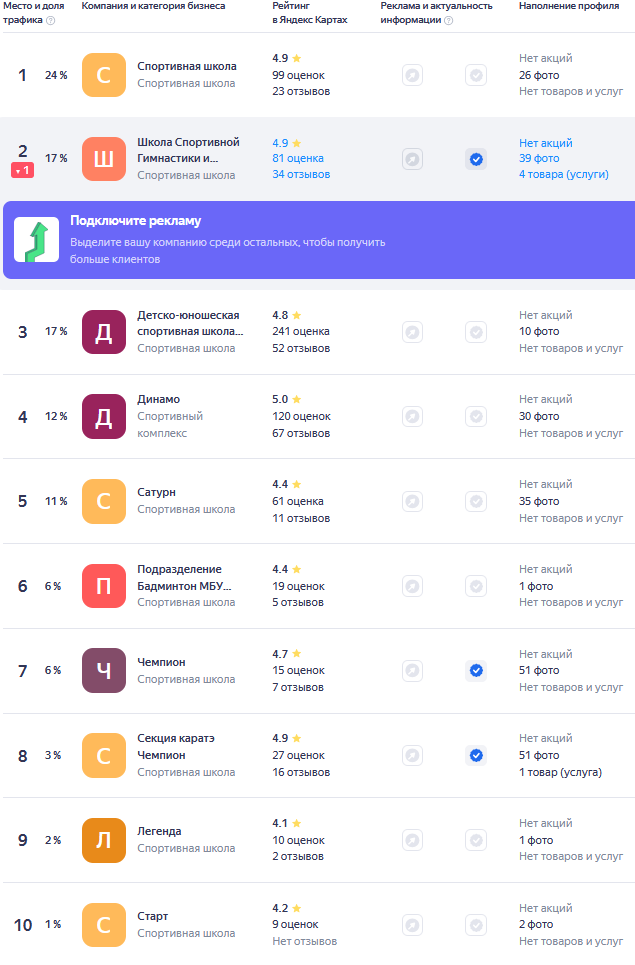Image resolution: width=635 pixels, height=965 pixels.
Task: Click the 'Рейтинг в Яндекс Картах' column header
Action: pos(310,13)
